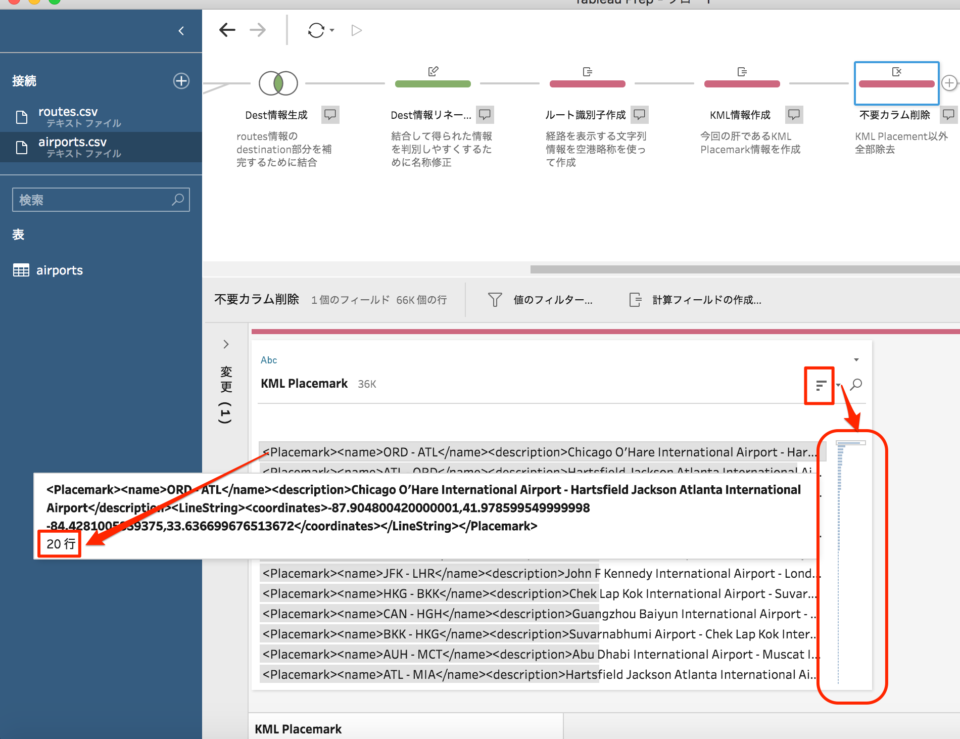Select the join icon of the Dest情報生成 step

(x=278, y=84)
